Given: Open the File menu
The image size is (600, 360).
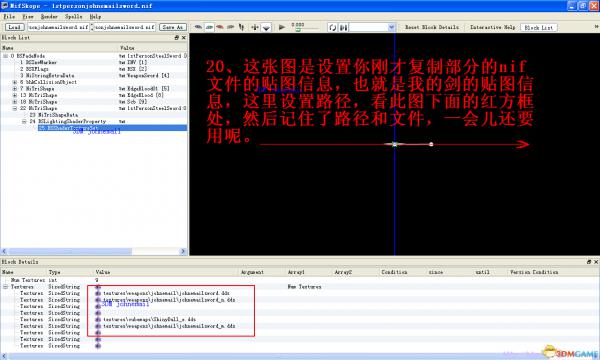Looking at the screenshot, I should 9,16.
